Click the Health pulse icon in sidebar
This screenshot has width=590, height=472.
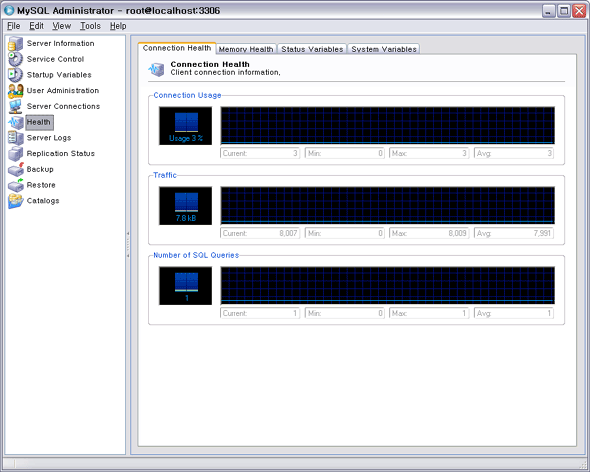click(15, 122)
